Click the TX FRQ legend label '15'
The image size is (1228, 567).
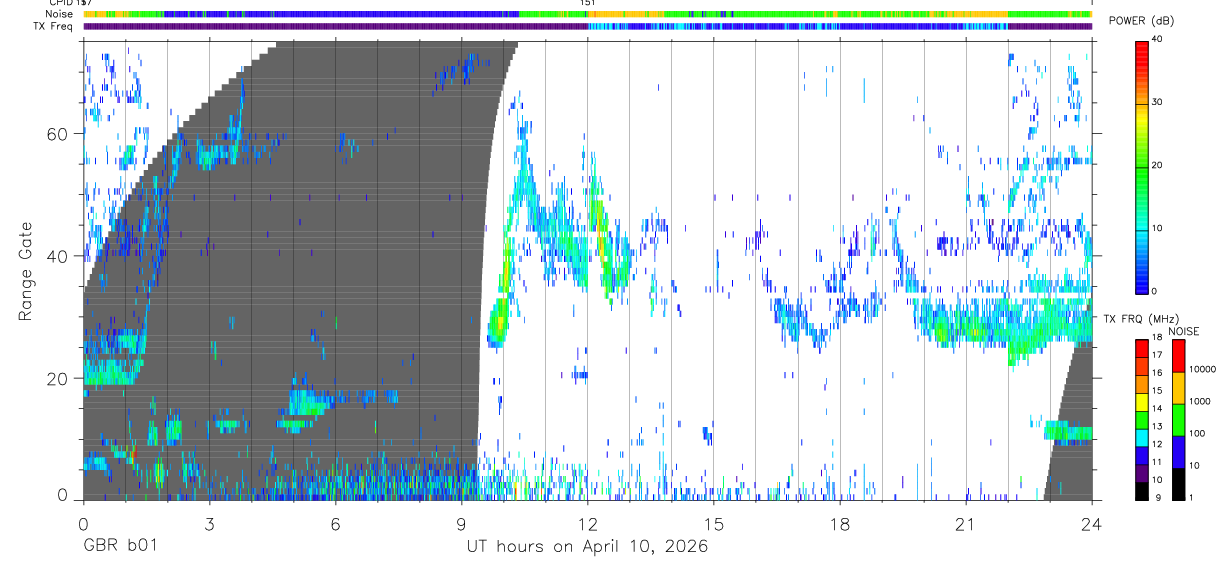pyautogui.click(x=1157, y=390)
